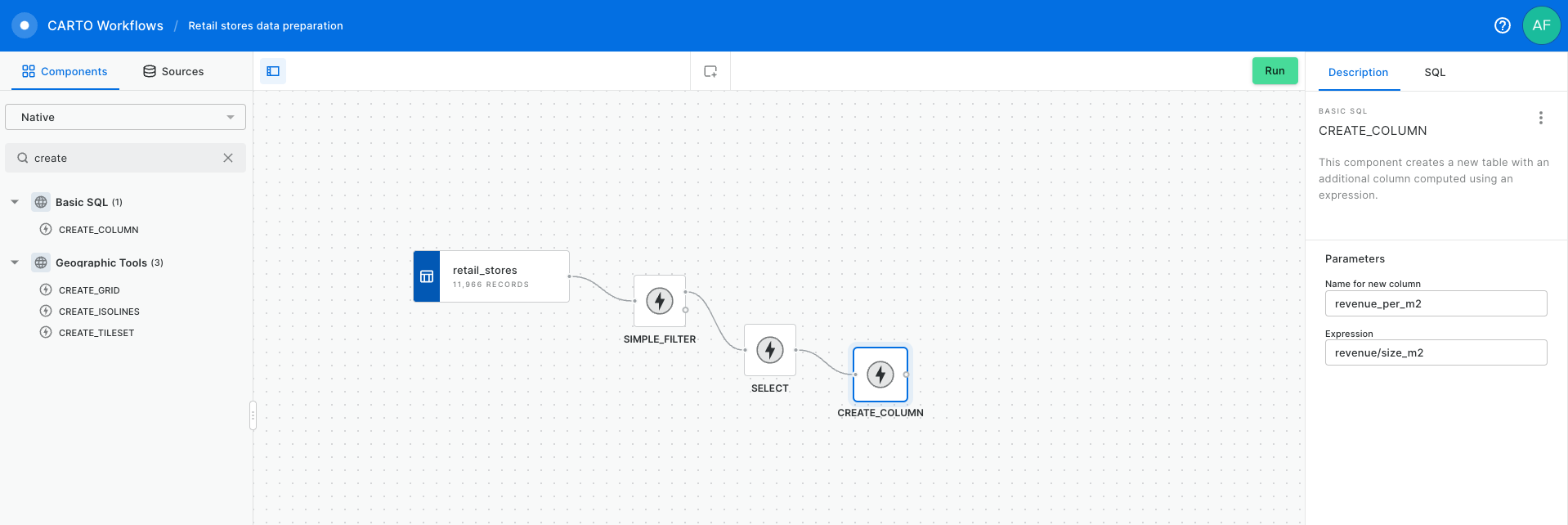This screenshot has width=1568, height=525.
Task: Switch to the Sources tab
Action: tap(173, 71)
